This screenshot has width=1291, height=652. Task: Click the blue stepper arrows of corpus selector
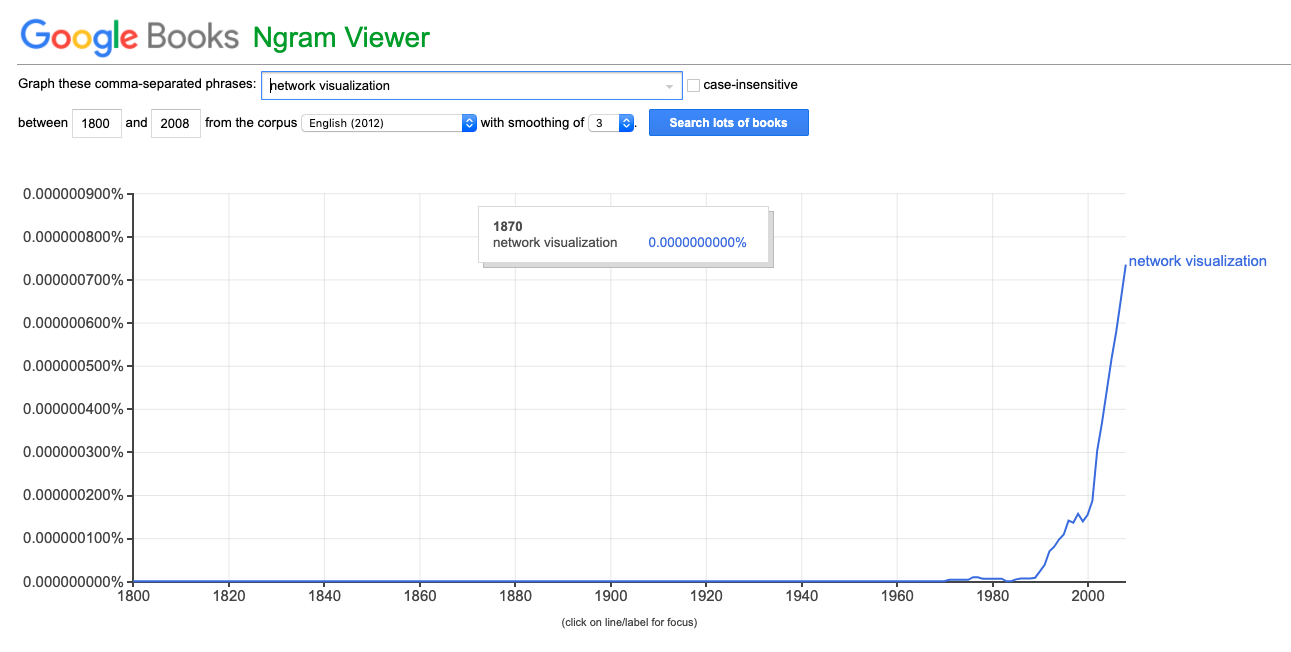pyautogui.click(x=469, y=123)
